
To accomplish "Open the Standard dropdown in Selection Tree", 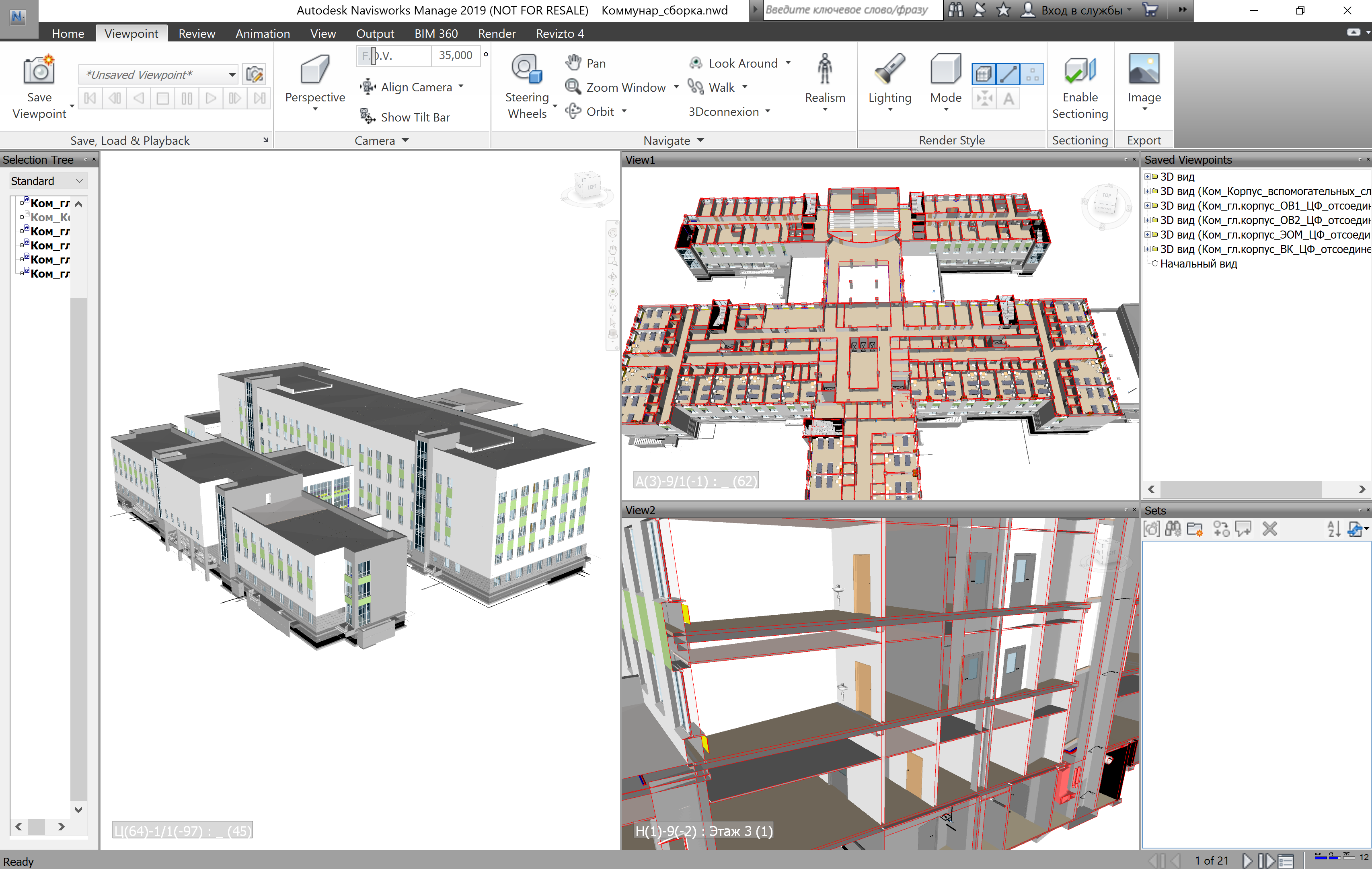I will [x=48, y=181].
